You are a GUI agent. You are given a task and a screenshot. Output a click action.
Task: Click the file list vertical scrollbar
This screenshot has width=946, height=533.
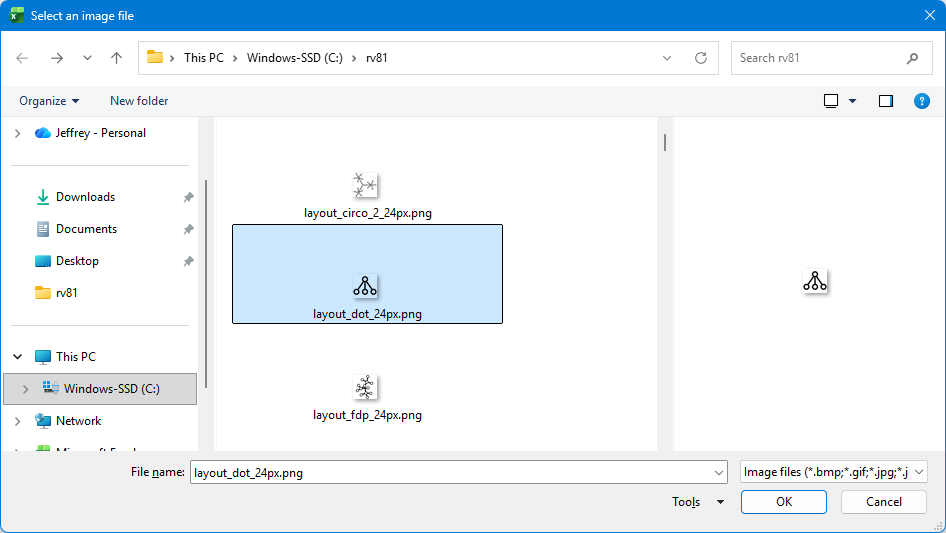coord(664,142)
